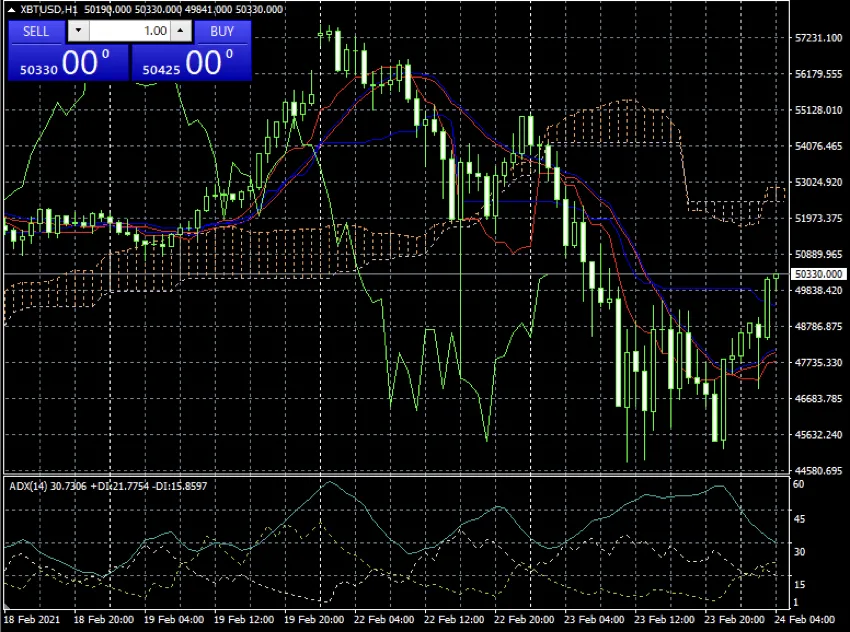This screenshot has height=632, width=850.
Task: Click the time label 19 Feb 12:00
Action: tap(244, 620)
